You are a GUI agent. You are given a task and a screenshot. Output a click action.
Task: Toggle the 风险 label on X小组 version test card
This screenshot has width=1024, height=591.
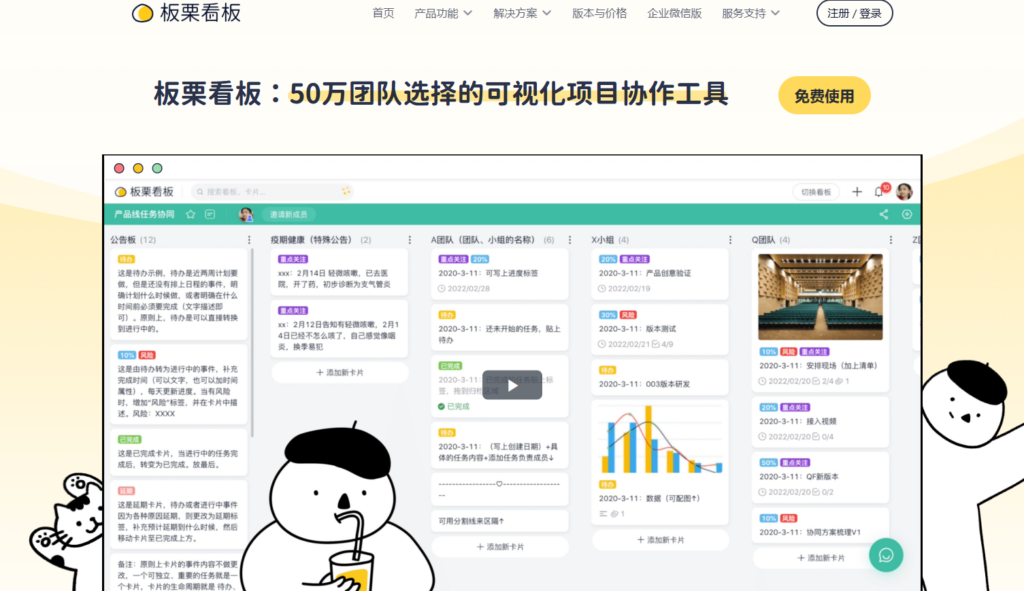tap(627, 315)
